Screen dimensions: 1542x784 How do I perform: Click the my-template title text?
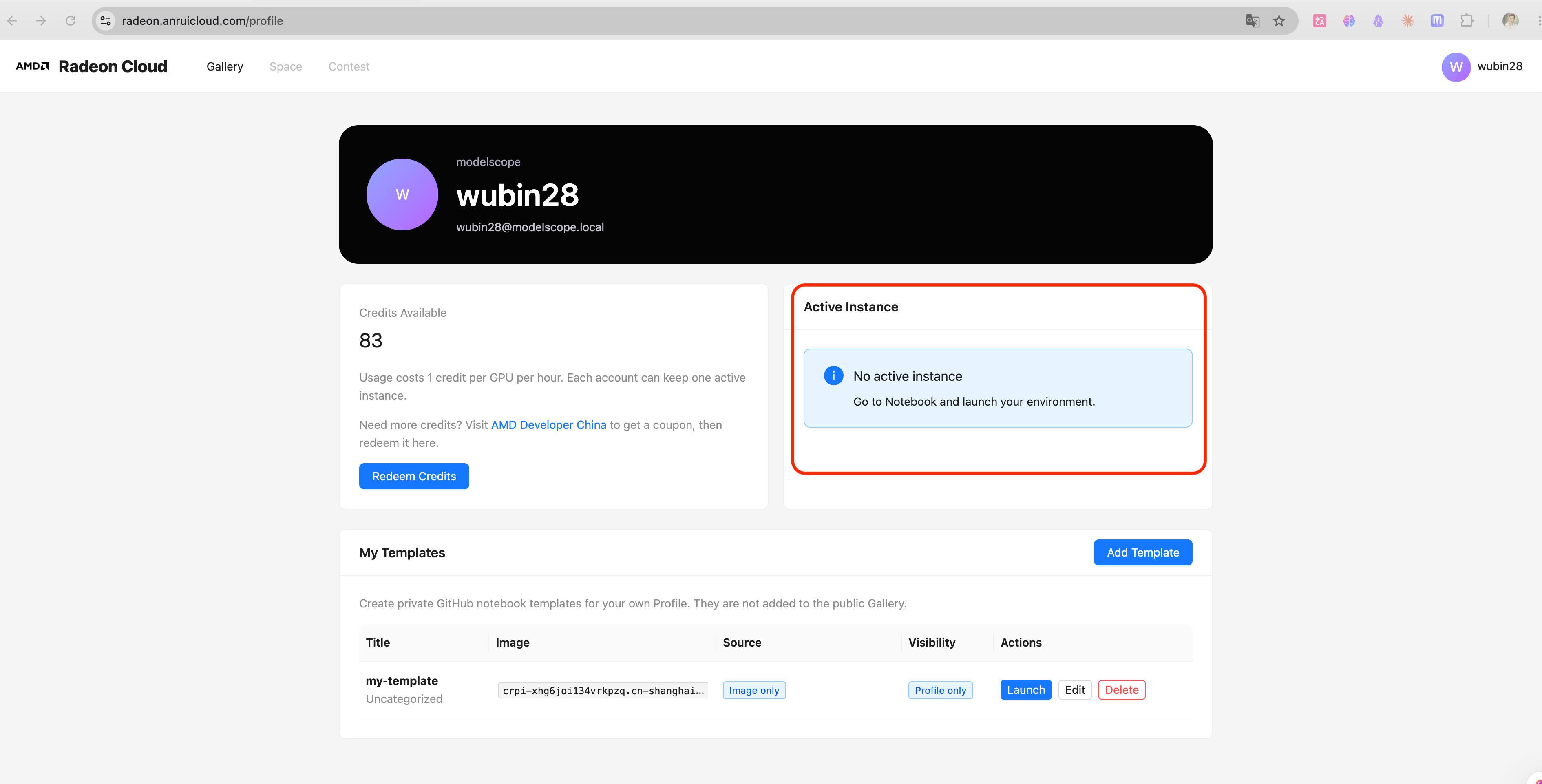(402, 681)
